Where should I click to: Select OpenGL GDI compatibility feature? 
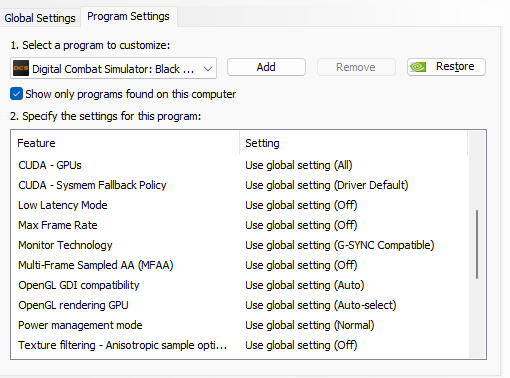(x=79, y=285)
